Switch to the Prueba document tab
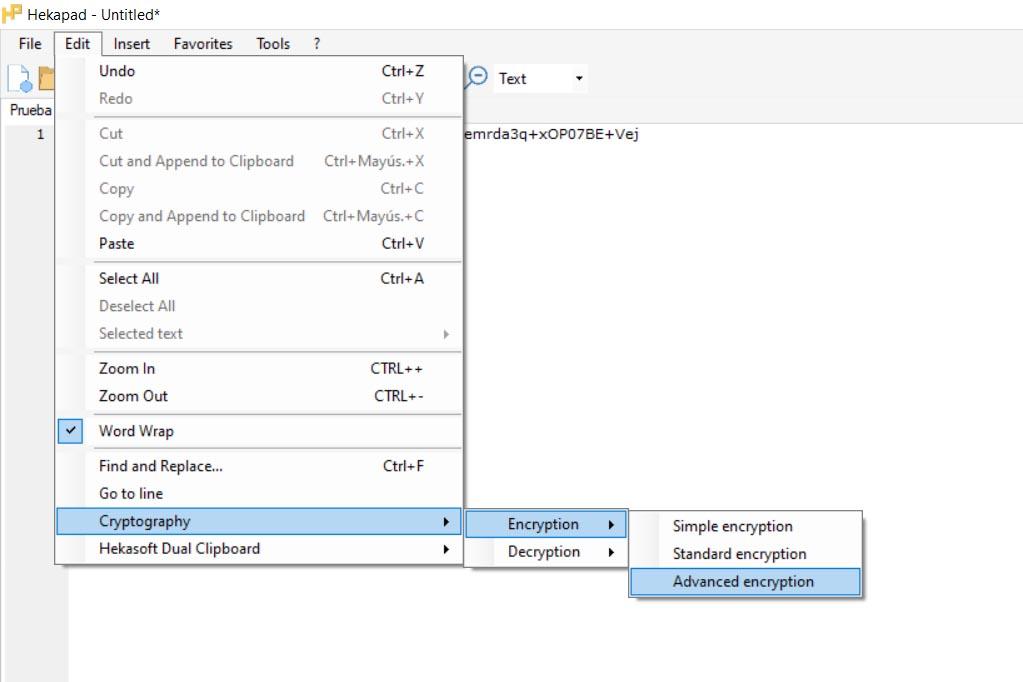This screenshot has height=682, width=1023. tap(30, 110)
